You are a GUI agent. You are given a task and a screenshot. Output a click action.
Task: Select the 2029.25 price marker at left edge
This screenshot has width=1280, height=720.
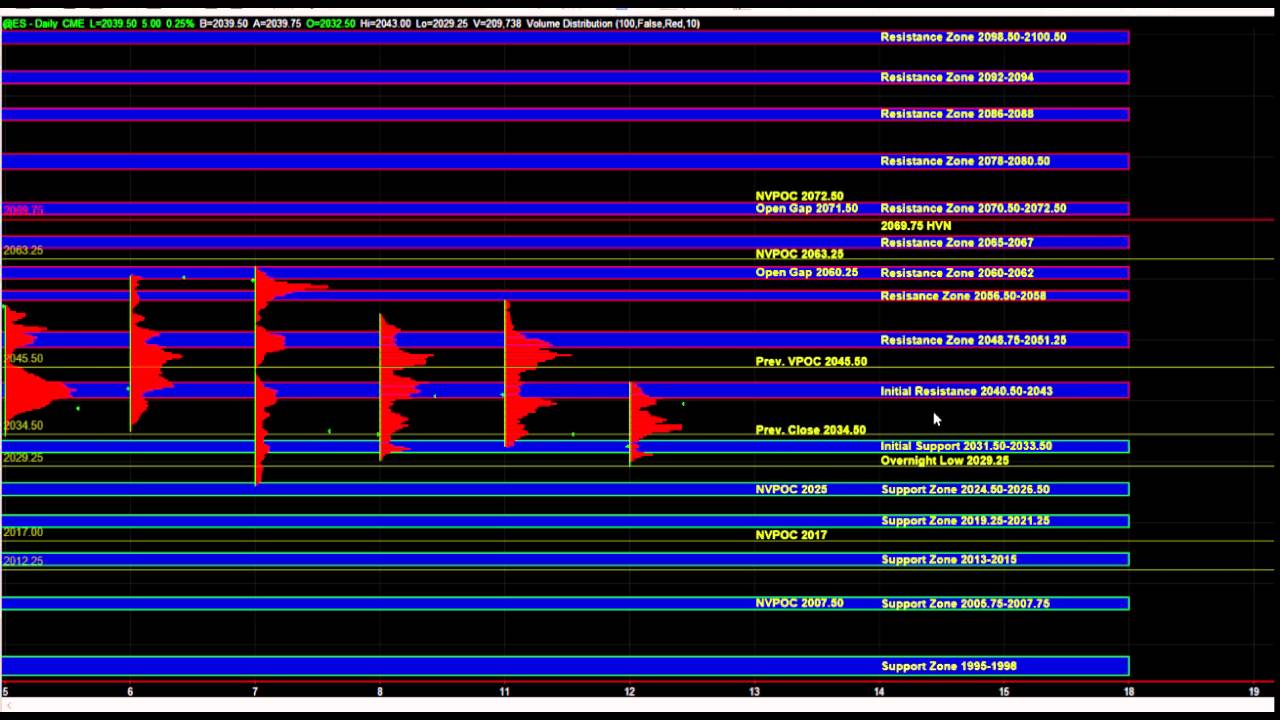click(23, 458)
